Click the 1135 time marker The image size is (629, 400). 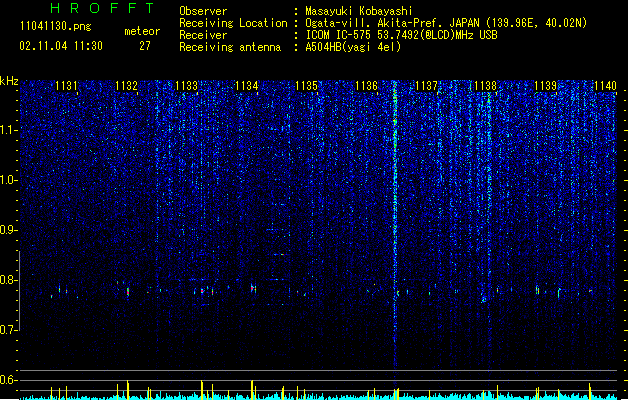tap(306, 86)
